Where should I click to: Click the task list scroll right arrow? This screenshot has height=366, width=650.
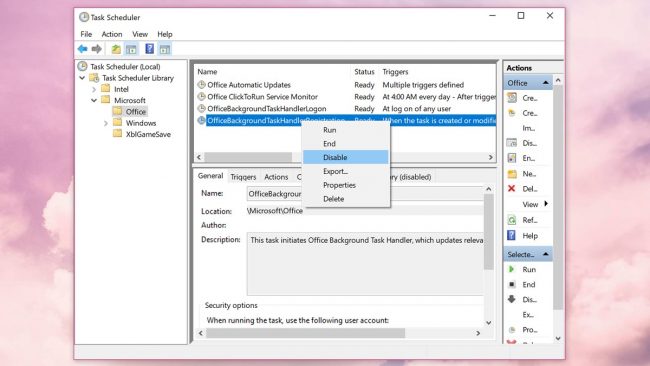click(x=491, y=158)
